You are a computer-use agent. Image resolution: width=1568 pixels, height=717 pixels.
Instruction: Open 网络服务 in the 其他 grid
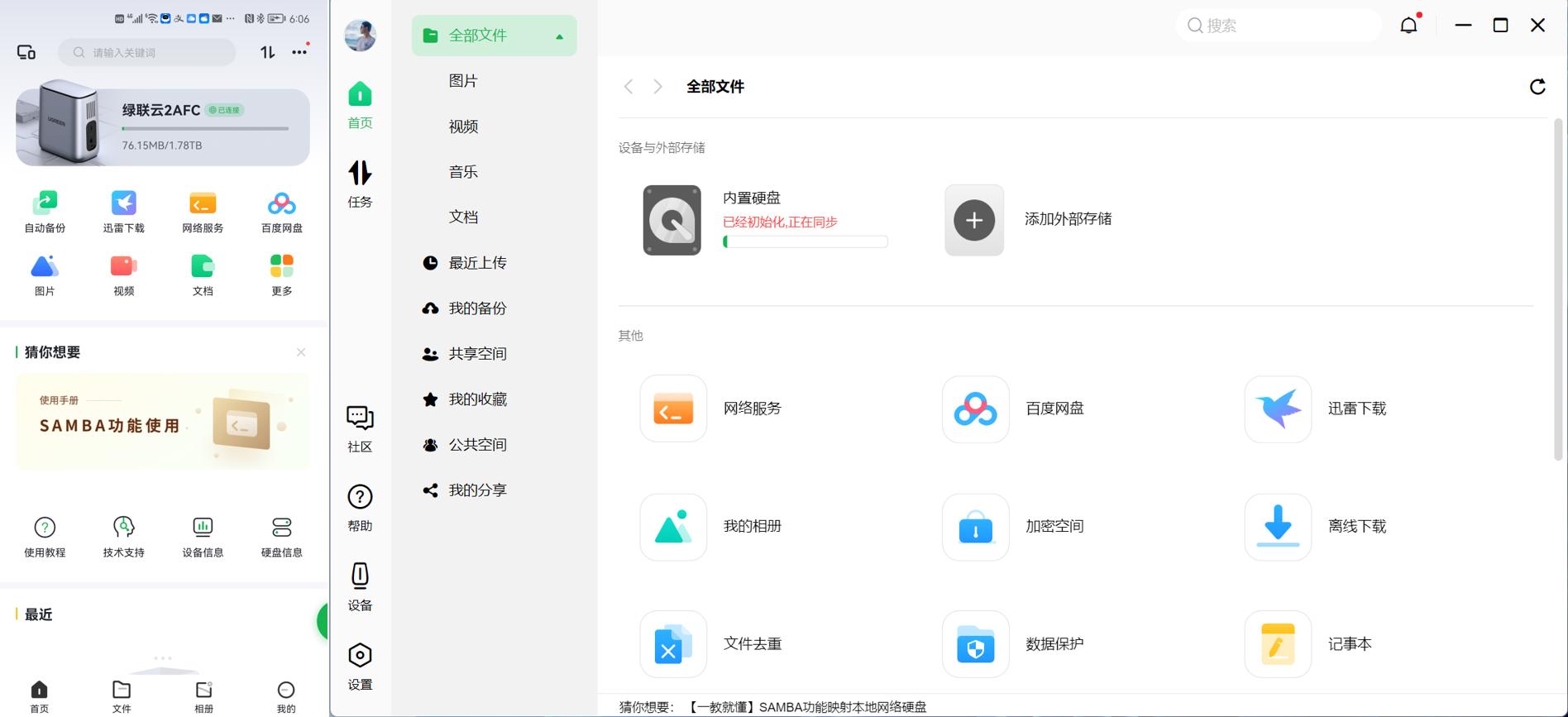coord(673,409)
